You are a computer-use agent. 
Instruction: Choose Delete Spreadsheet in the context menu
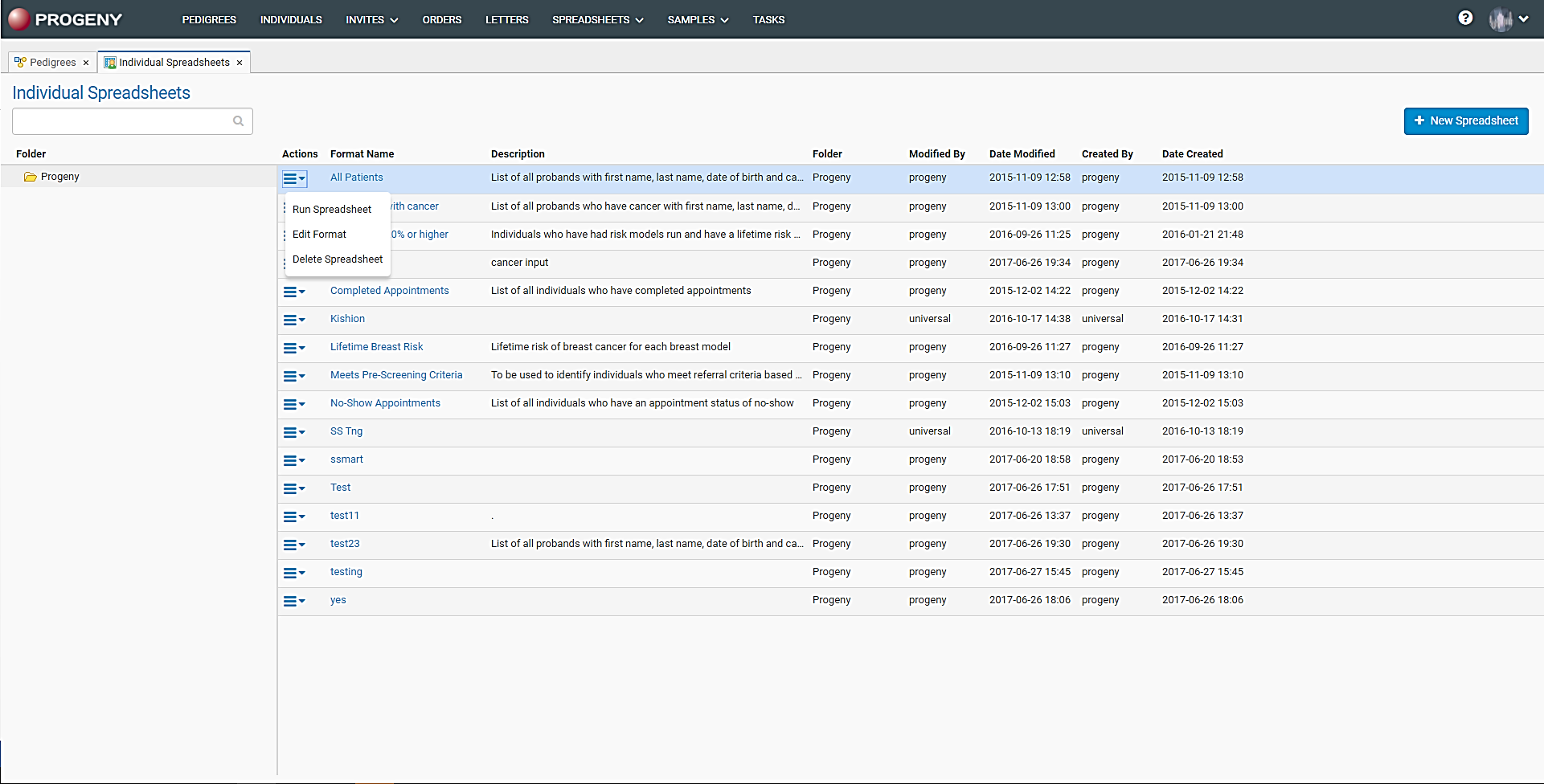338,259
